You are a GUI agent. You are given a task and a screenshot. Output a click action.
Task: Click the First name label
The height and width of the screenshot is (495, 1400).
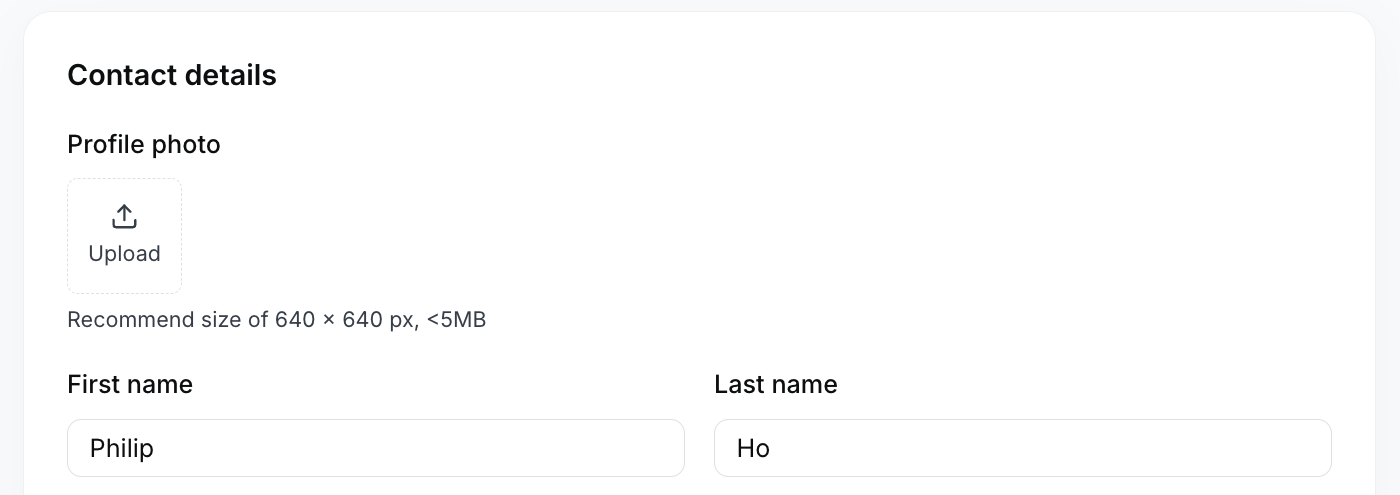click(130, 384)
